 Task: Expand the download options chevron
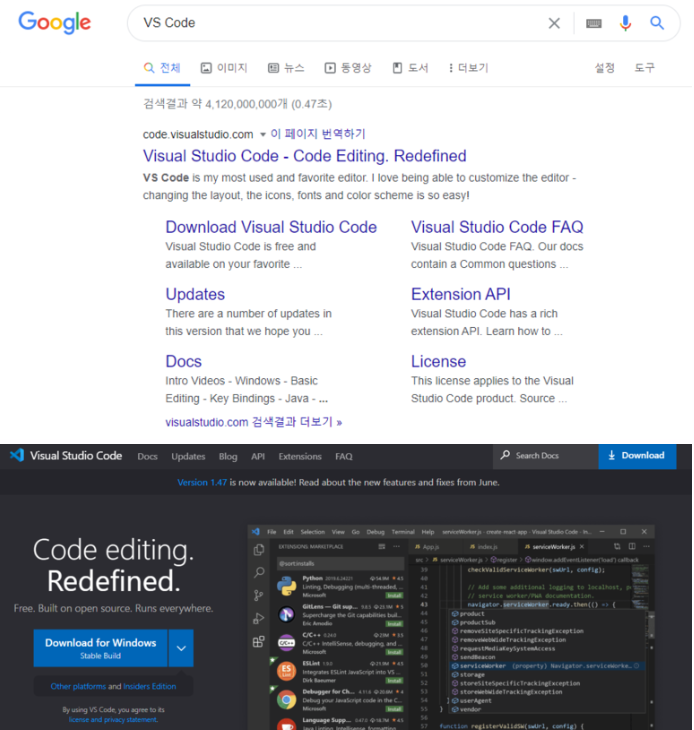click(181, 648)
